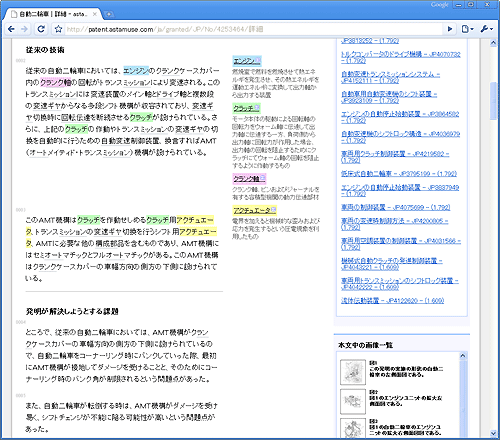500x440 pixels.
Task: Click the Go arrow beside the address bar
Action: coord(450,29)
